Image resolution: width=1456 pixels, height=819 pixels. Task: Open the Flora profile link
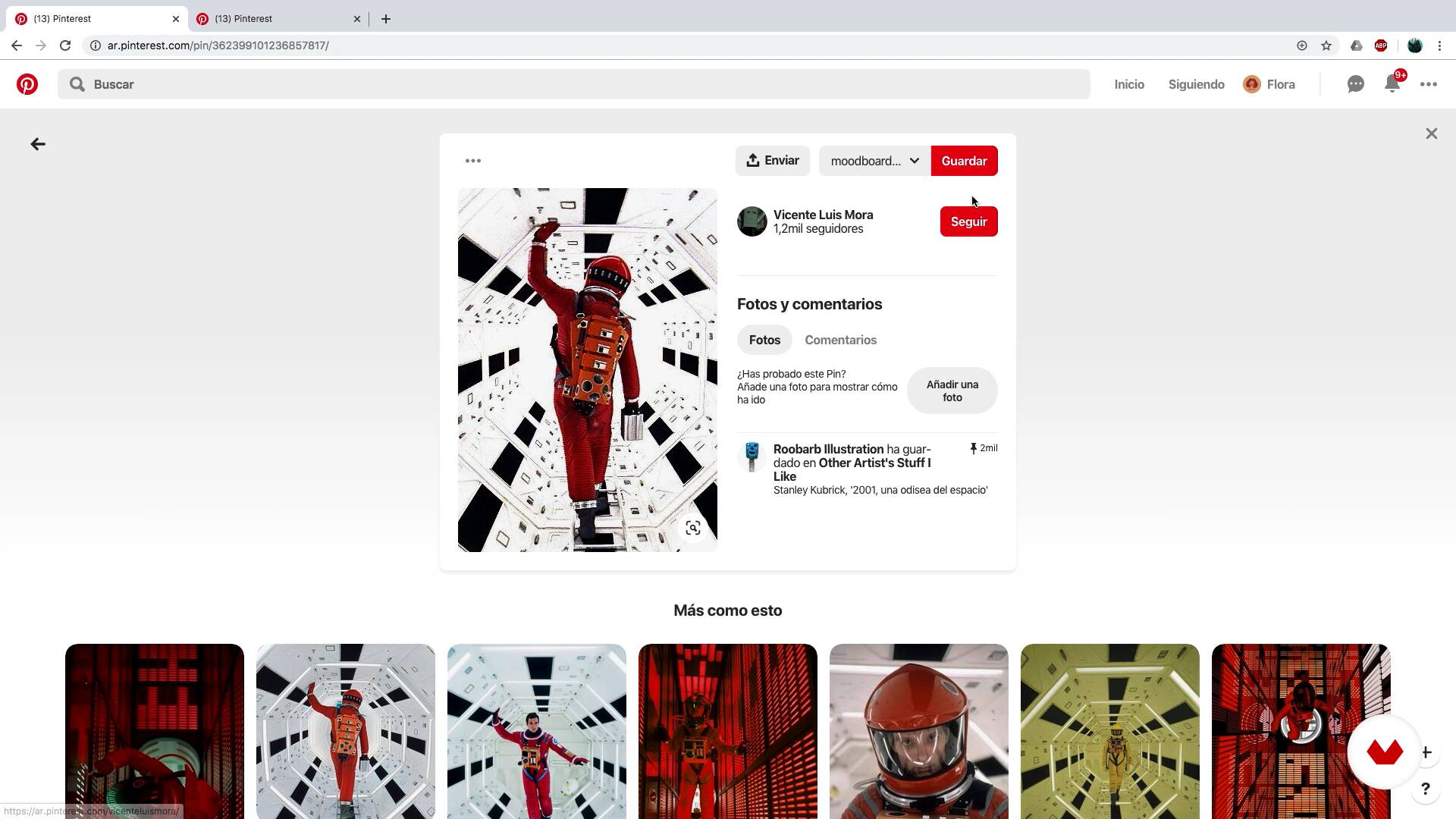(x=1269, y=84)
